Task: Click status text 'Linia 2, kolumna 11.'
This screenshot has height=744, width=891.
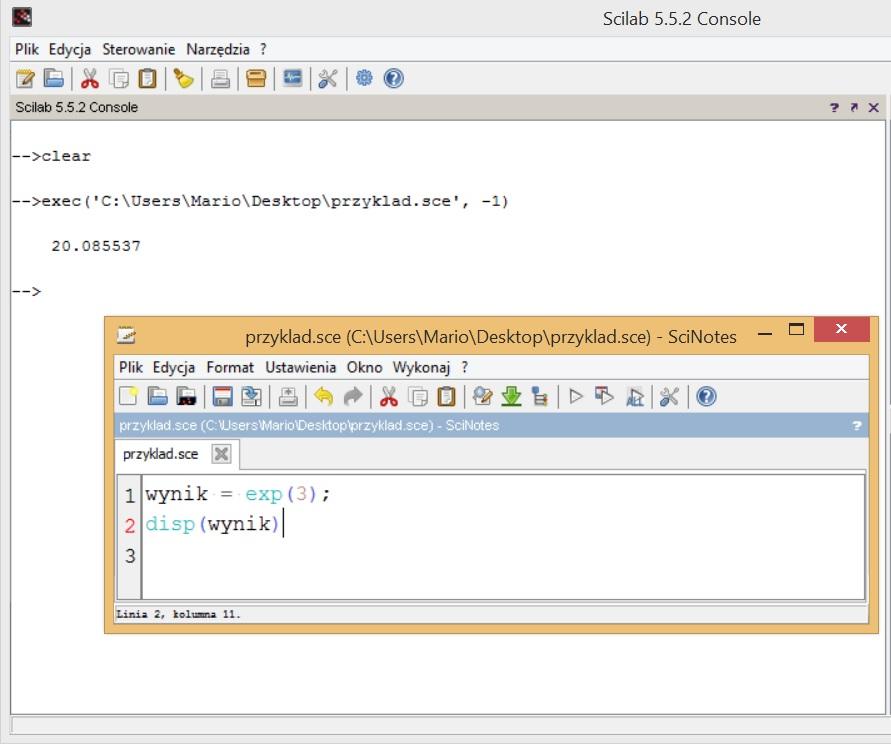Action: point(178,614)
